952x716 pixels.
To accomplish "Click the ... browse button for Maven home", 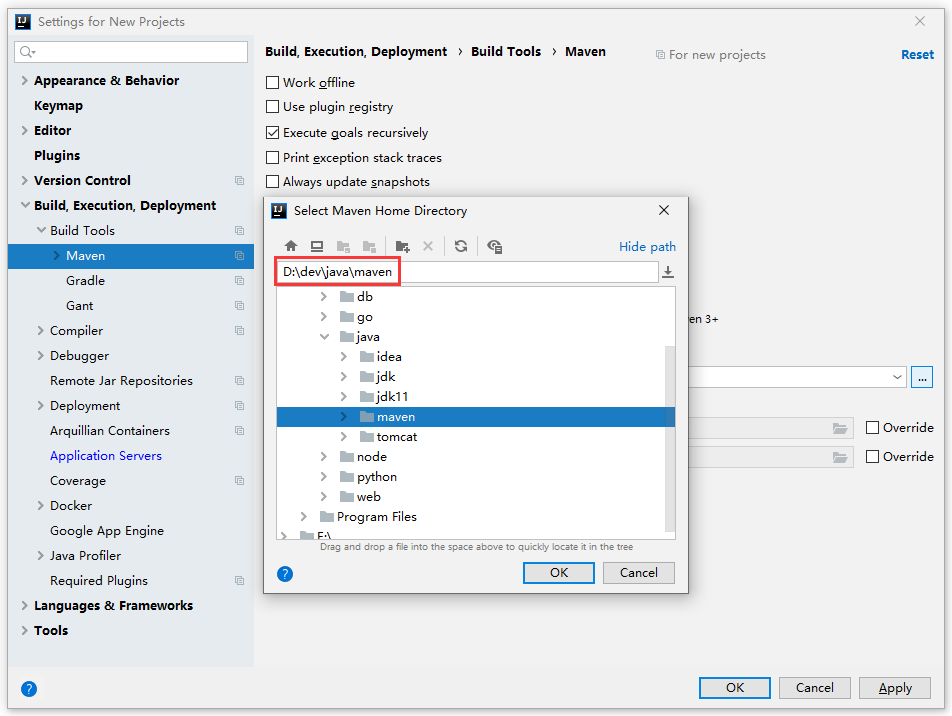I will tap(922, 378).
